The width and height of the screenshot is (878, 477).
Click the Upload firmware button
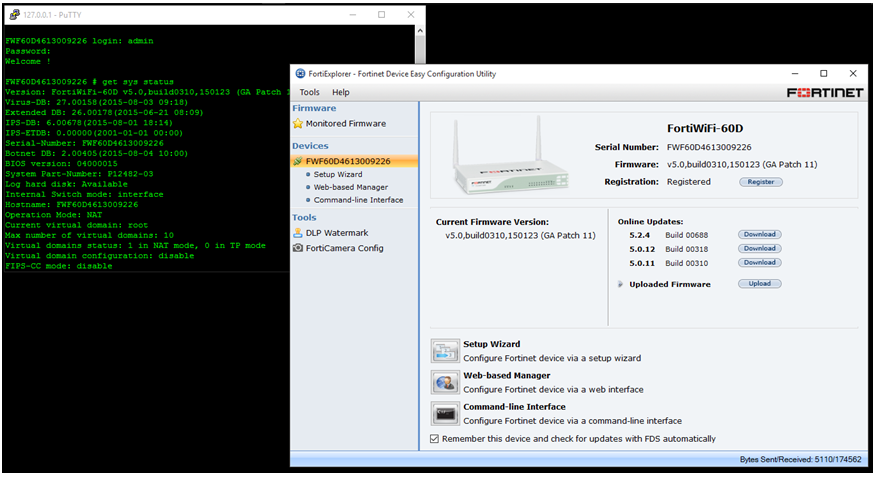pyautogui.click(x=759, y=284)
